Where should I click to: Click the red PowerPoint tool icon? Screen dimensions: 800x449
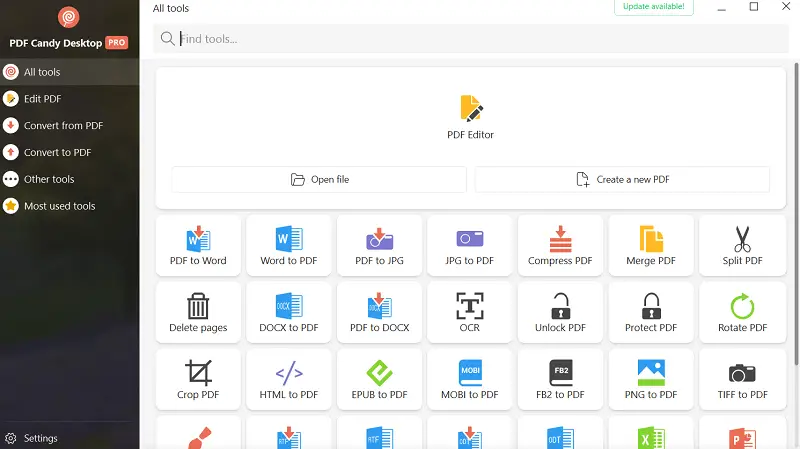742,438
